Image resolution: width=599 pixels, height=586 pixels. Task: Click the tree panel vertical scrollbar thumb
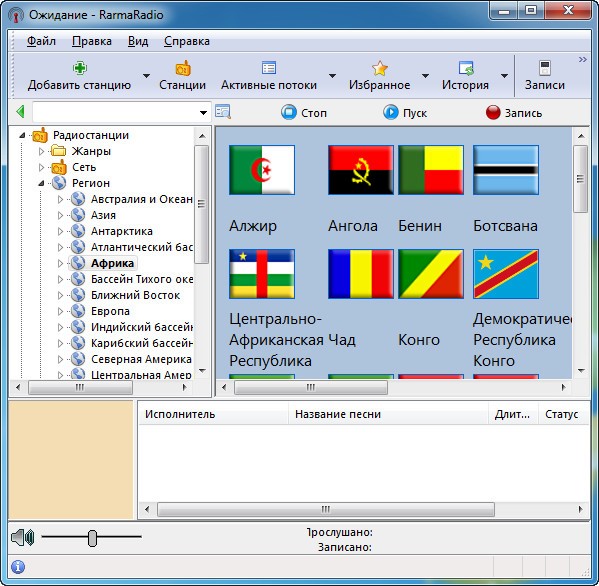point(202,204)
